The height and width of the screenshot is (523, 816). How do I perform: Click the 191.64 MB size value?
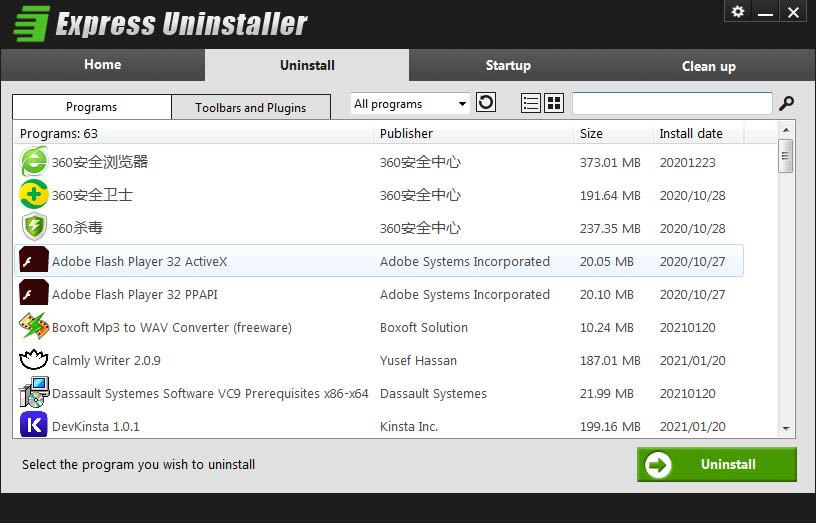point(610,195)
